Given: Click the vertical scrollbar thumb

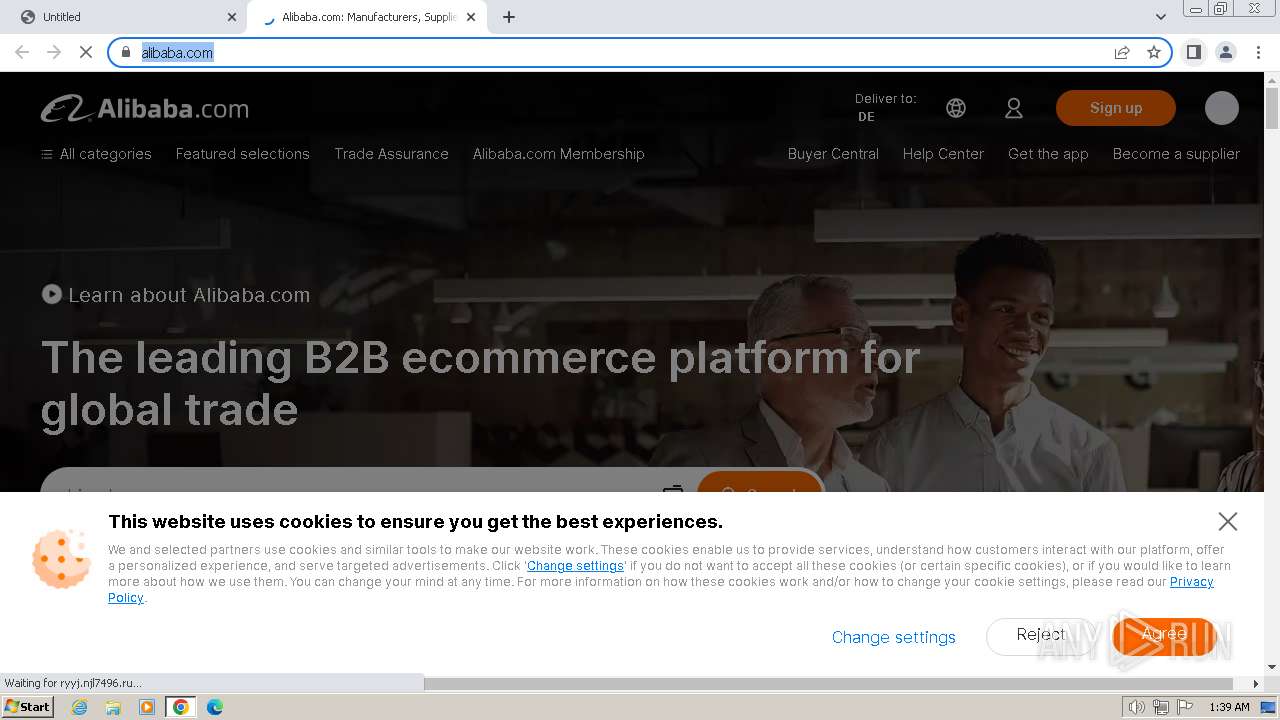Looking at the screenshot, I should click(1272, 108).
